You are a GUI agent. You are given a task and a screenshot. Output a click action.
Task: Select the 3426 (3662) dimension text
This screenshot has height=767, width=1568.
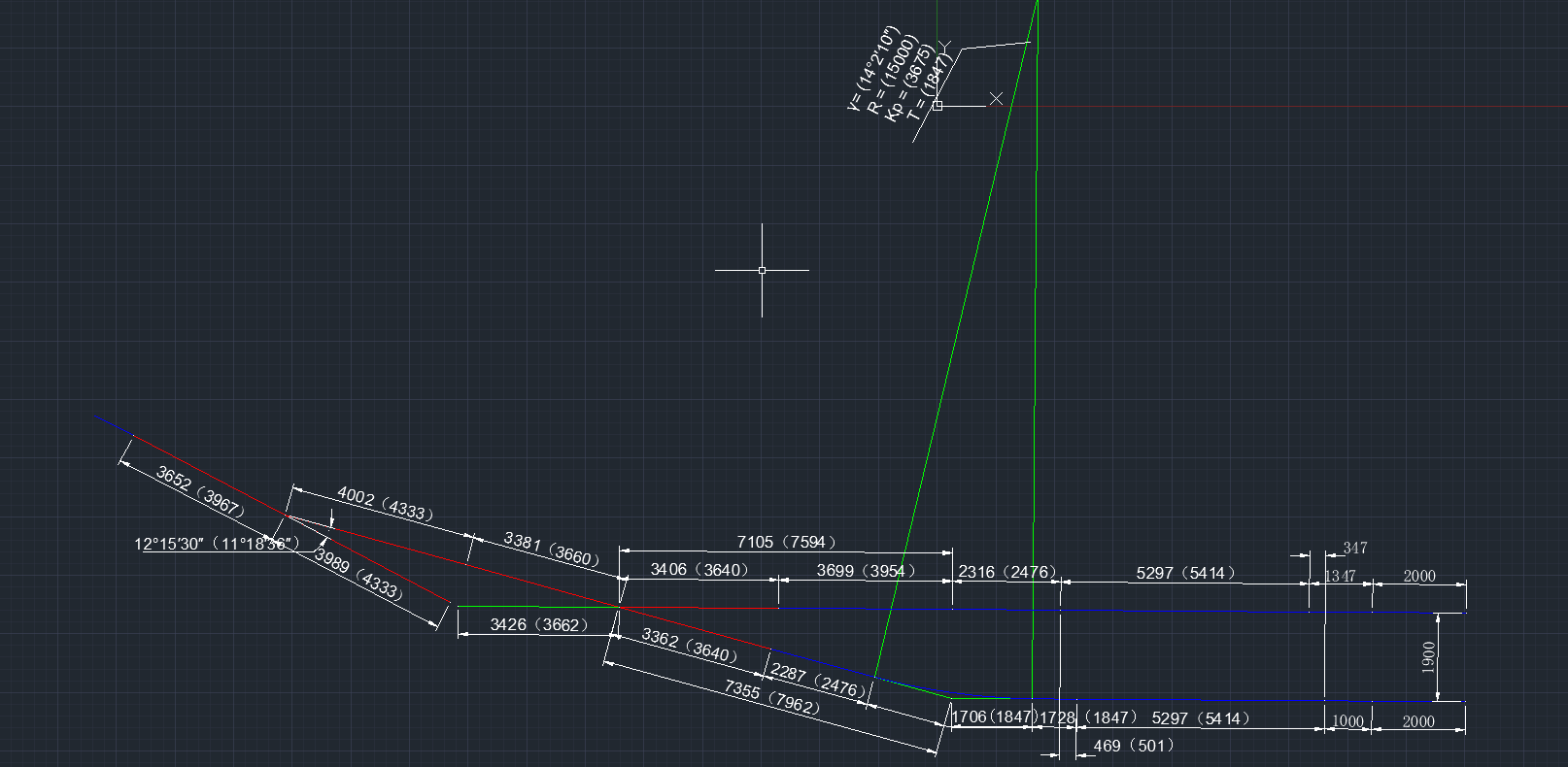[538, 624]
